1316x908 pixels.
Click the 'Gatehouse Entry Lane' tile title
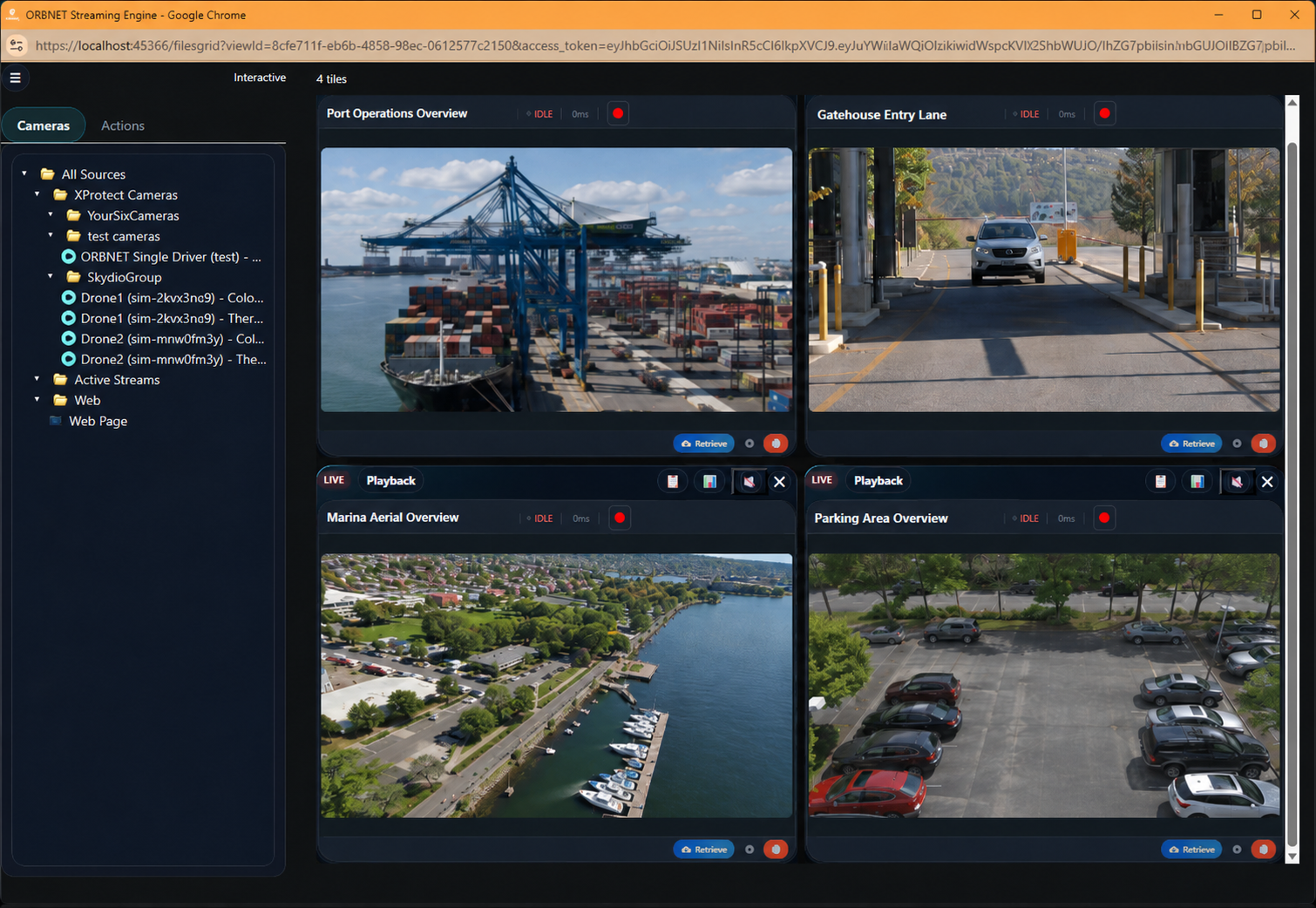coord(882,114)
